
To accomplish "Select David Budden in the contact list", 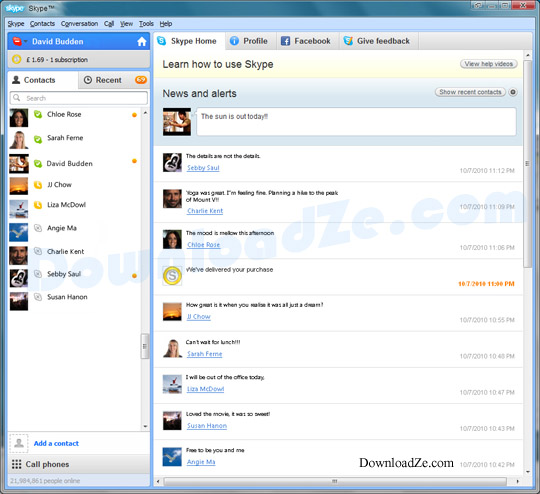I will tap(74, 163).
